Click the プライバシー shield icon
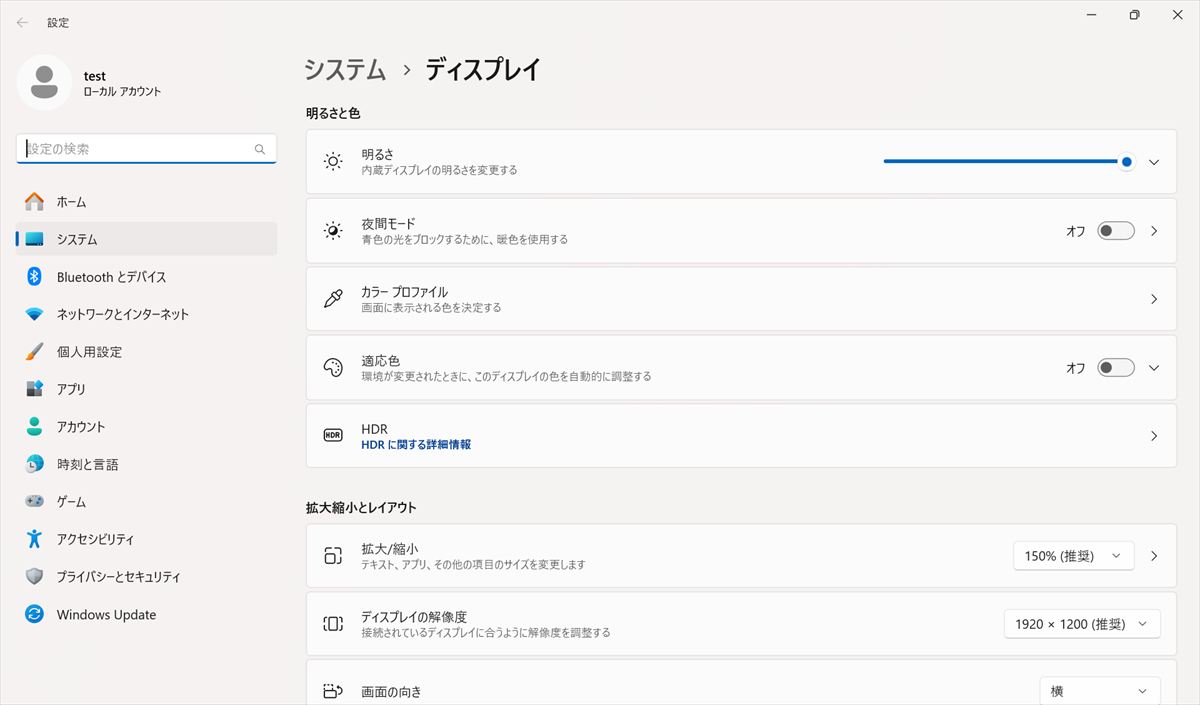Image resolution: width=1200 pixels, height=705 pixels. click(35, 577)
